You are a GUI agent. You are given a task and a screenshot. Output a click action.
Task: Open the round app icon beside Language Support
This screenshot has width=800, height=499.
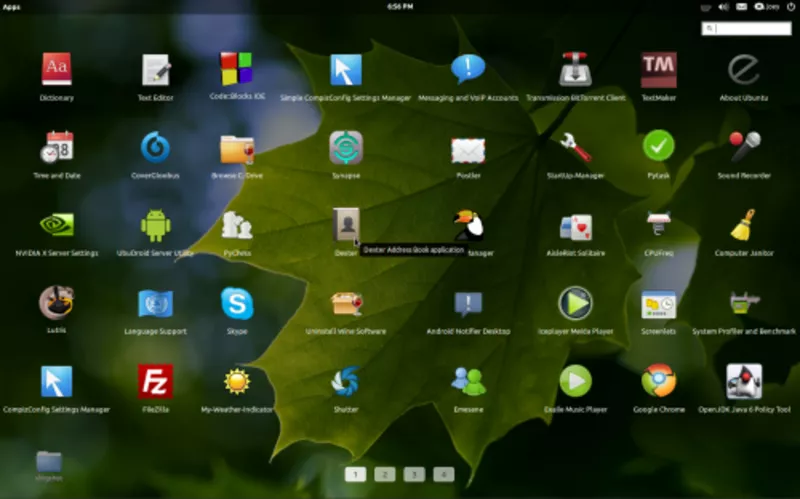[x=57, y=302]
